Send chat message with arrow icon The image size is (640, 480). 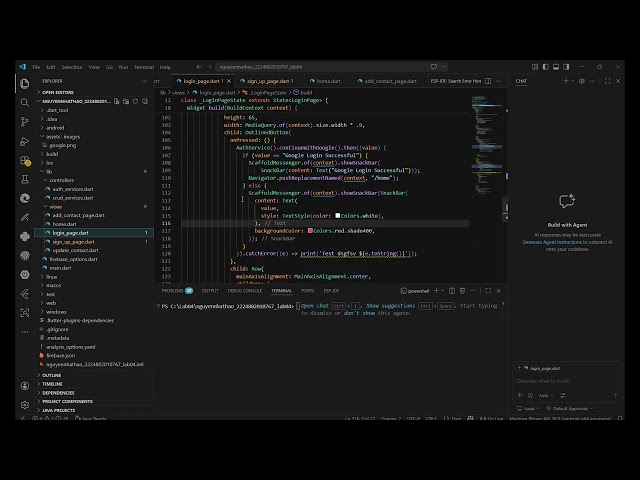click(615, 395)
